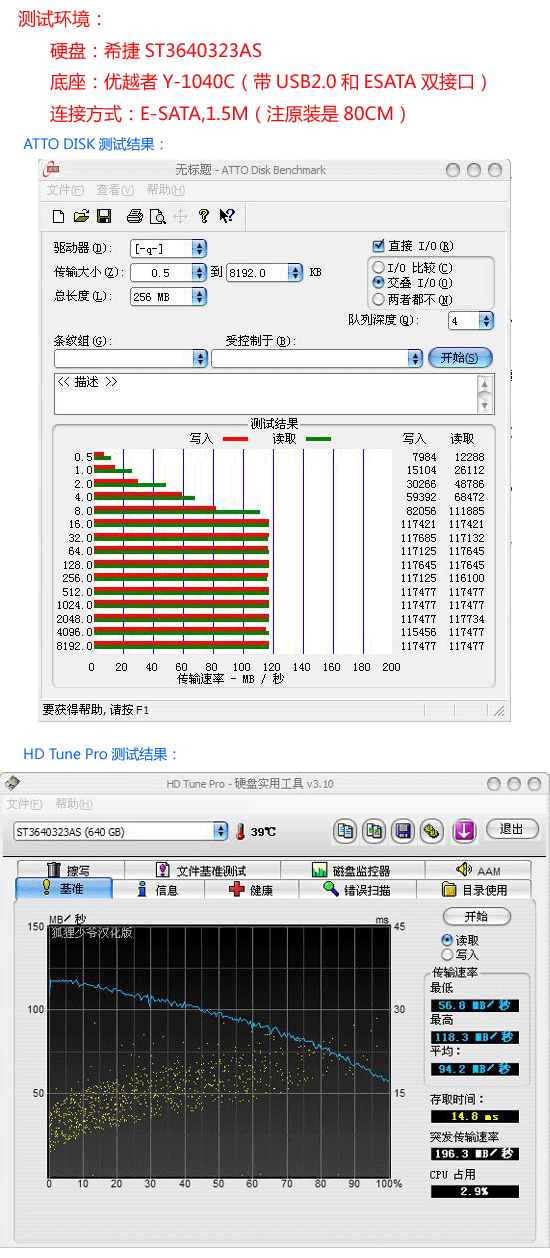Click the purple download arrow icon in HD Tune
Screen dimensions: 550x1258
(464, 830)
